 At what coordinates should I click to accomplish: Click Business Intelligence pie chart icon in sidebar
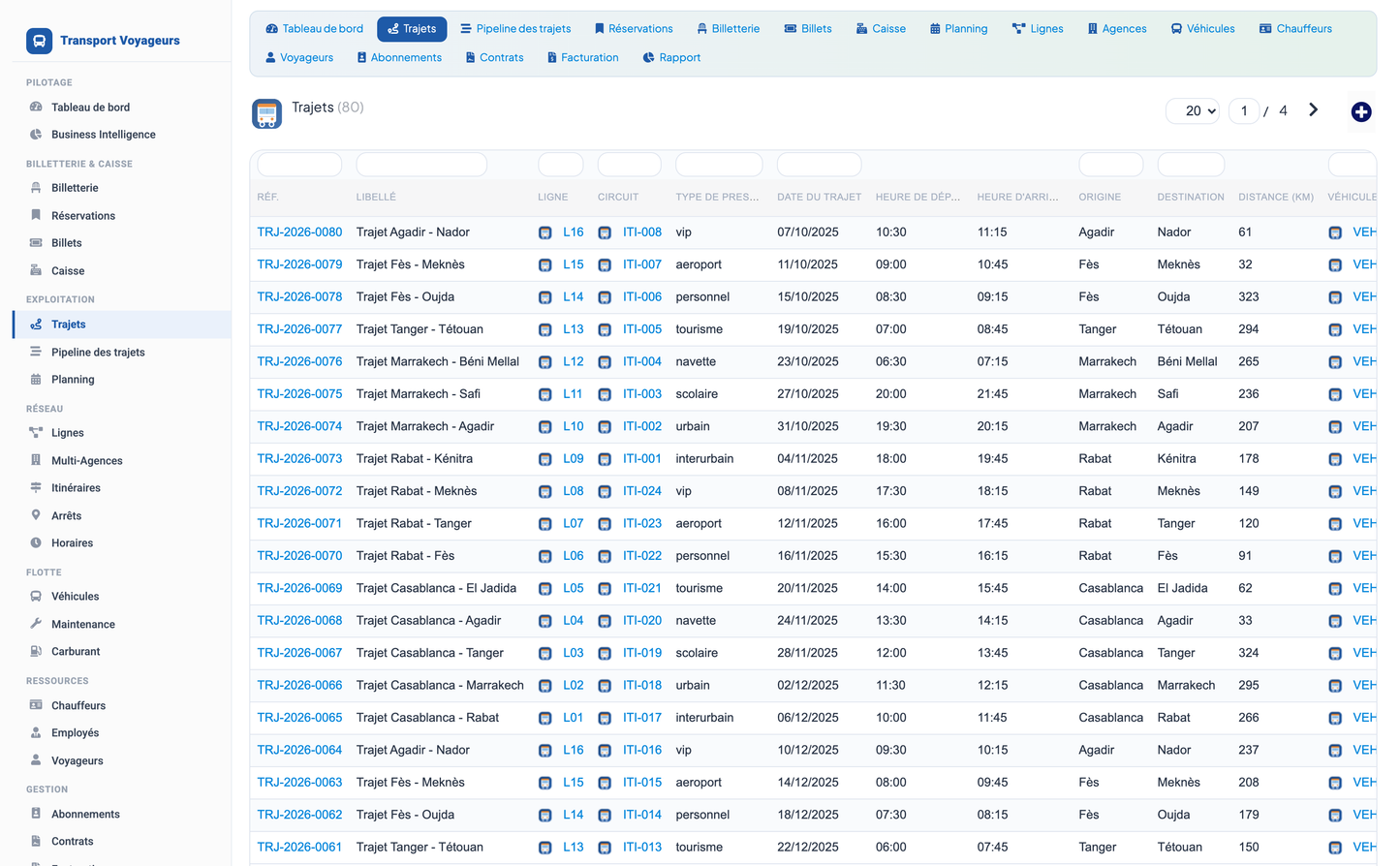tap(36, 135)
